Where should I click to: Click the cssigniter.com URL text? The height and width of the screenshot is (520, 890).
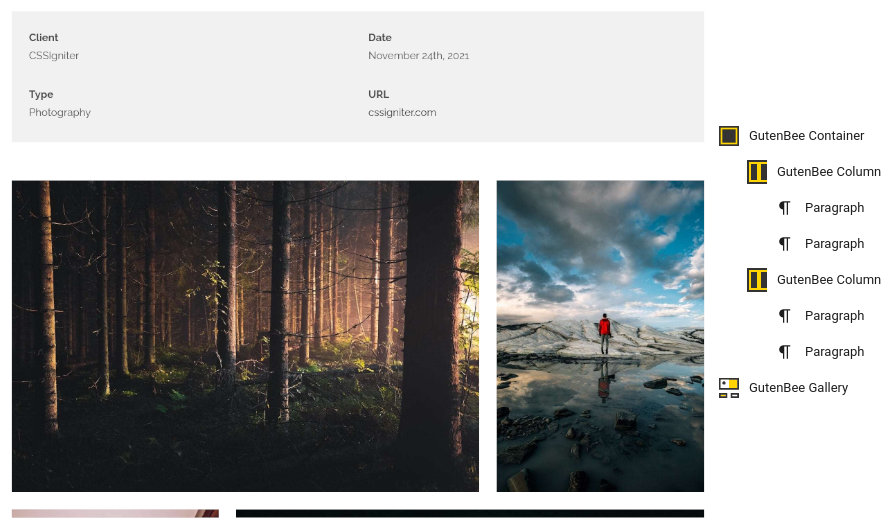coord(402,112)
